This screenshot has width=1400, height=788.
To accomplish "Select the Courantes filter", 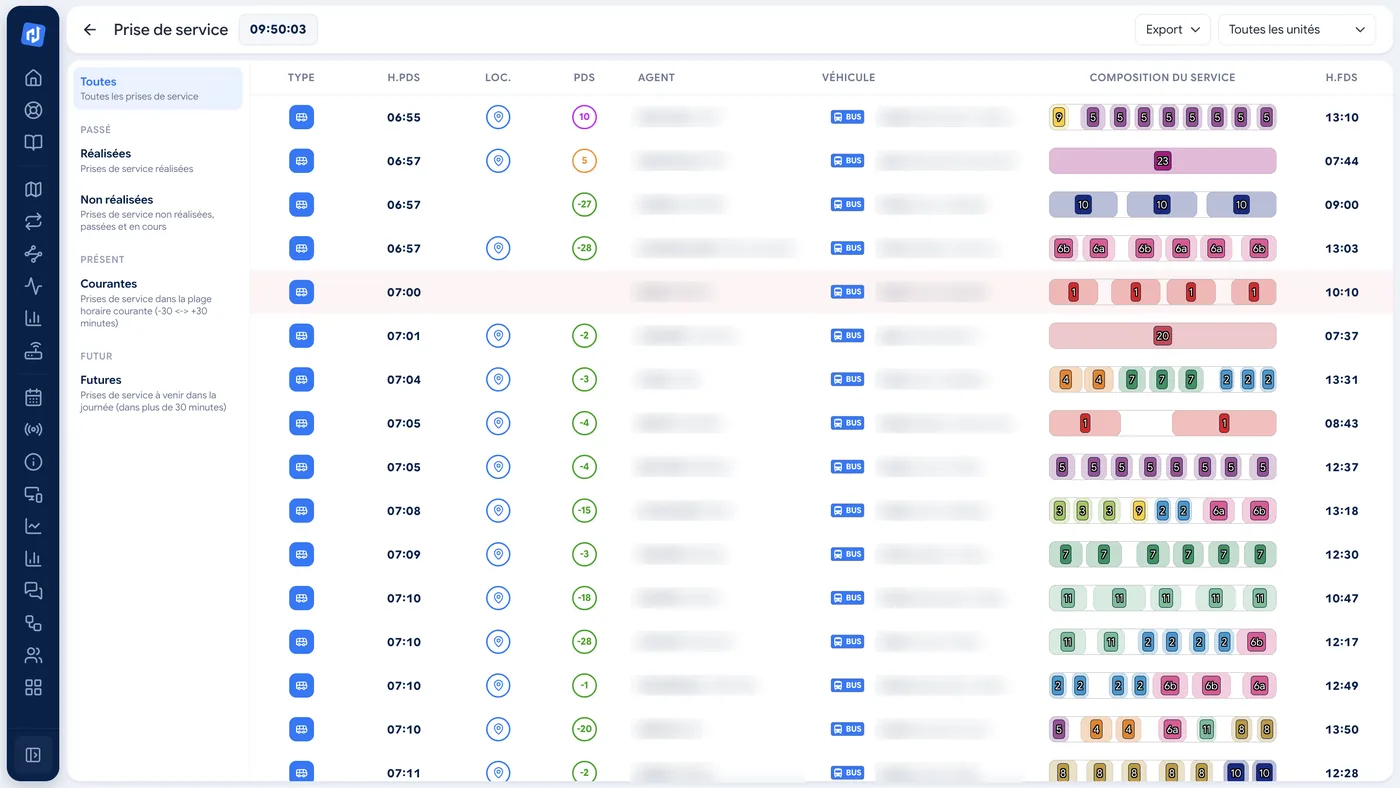I will (x=157, y=305).
